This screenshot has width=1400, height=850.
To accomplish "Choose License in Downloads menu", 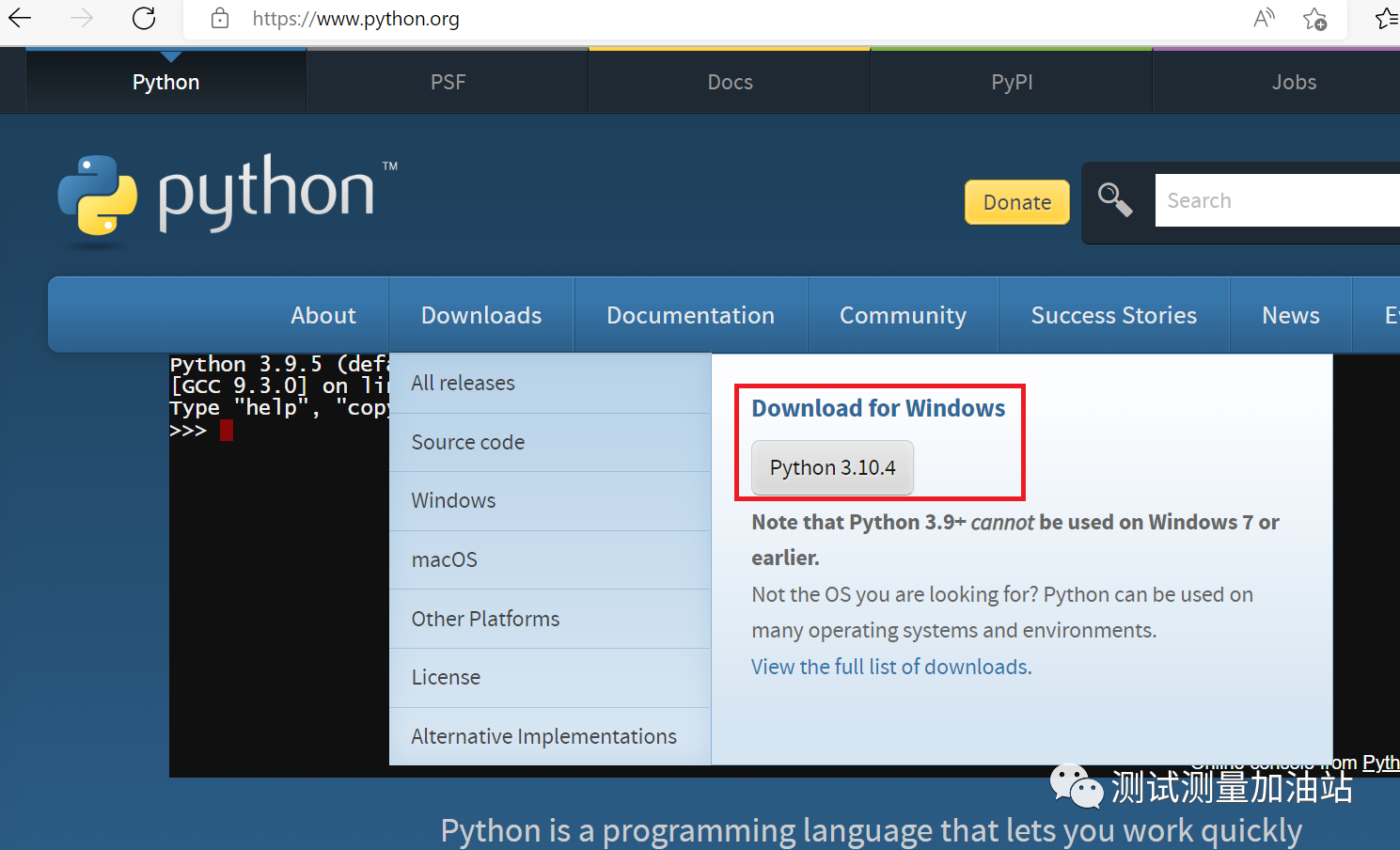I will tap(550, 677).
